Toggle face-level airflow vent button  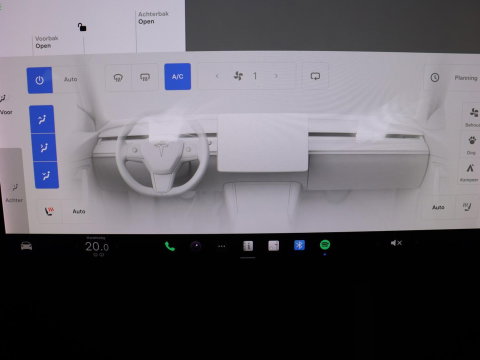tap(44, 147)
